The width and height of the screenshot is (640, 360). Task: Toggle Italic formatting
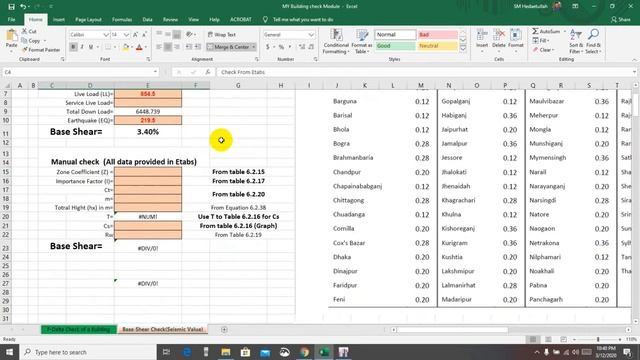[82, 47]
